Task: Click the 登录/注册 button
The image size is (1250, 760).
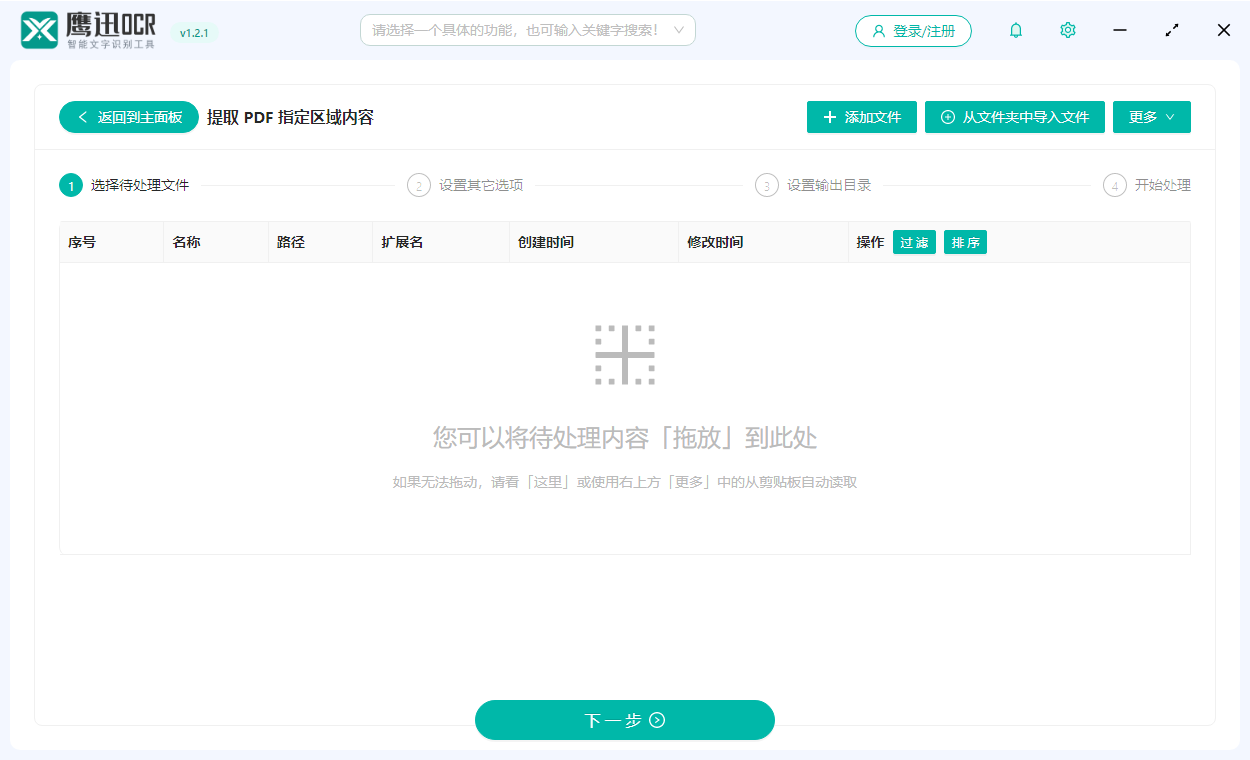Action: (913, 31)
